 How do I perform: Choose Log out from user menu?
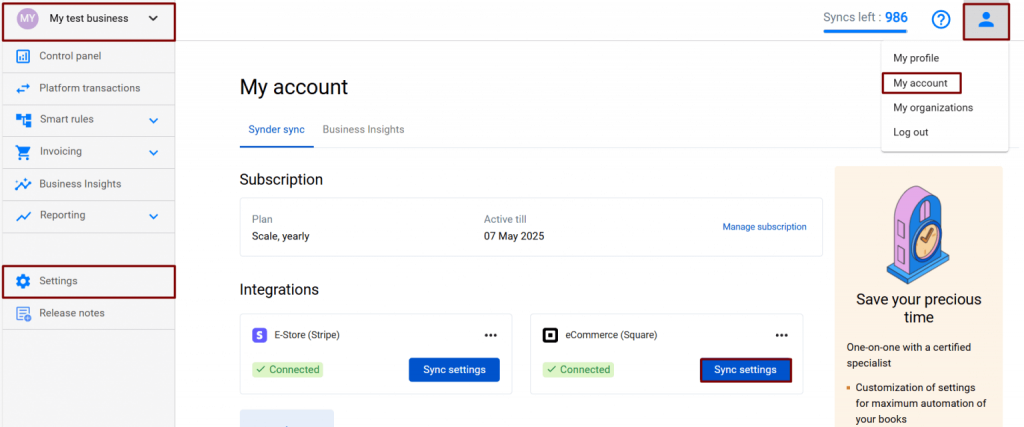910,132
